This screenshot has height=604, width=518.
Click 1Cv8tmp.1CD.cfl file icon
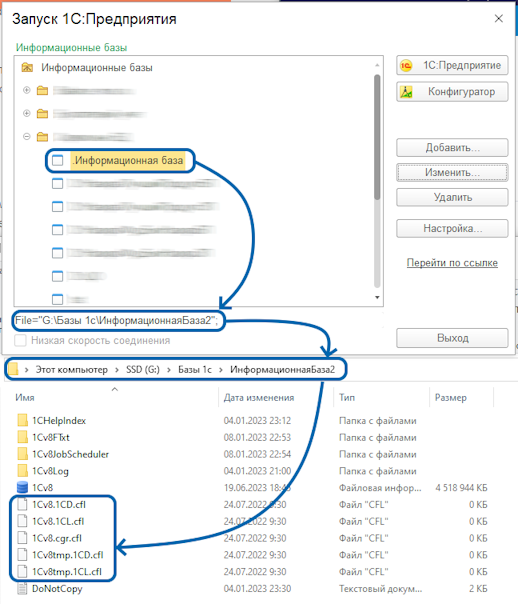[22, 555]
